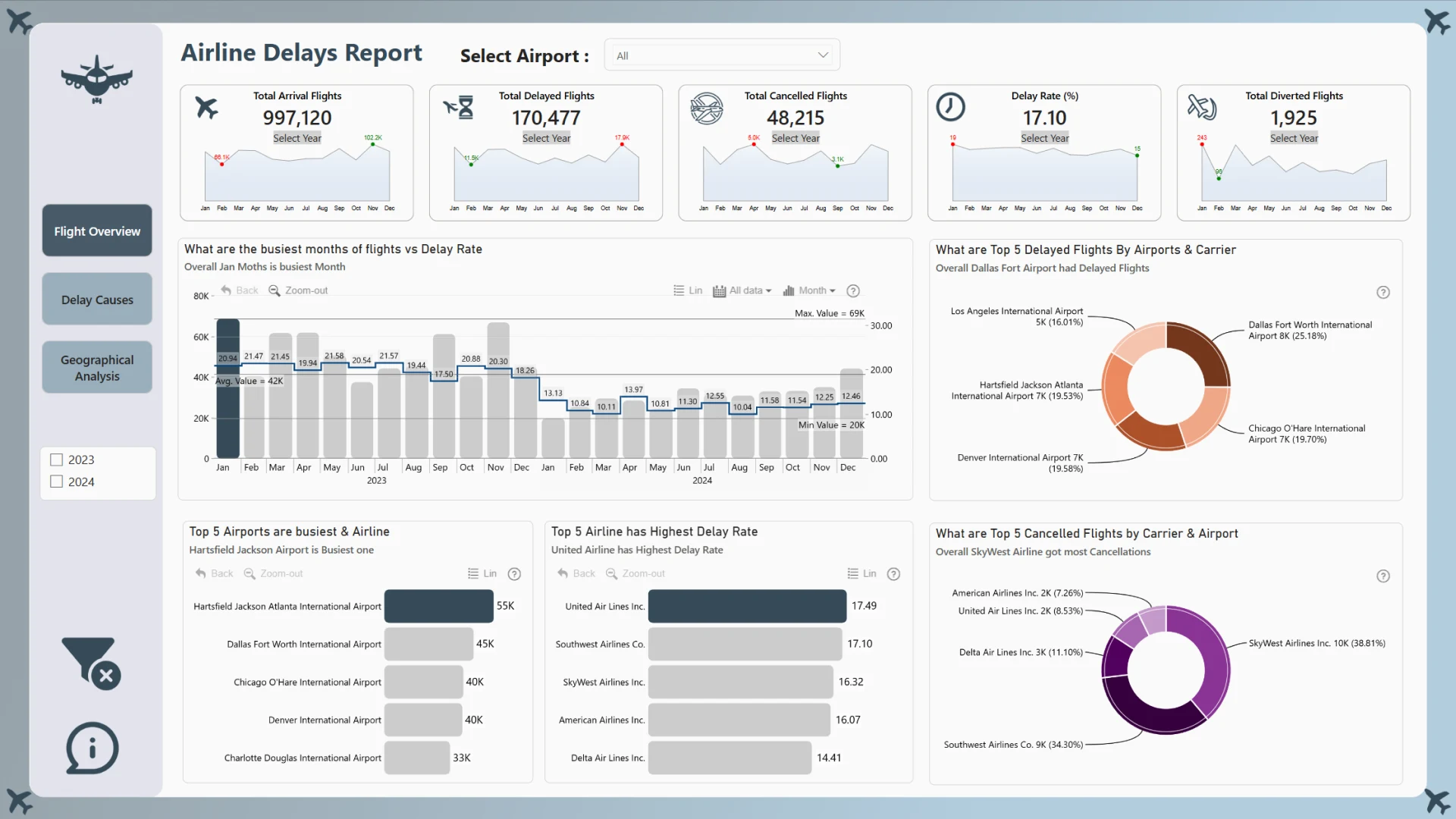Click Back in Top 5 Airports chart
The image size is (1456, 819).
214,574
